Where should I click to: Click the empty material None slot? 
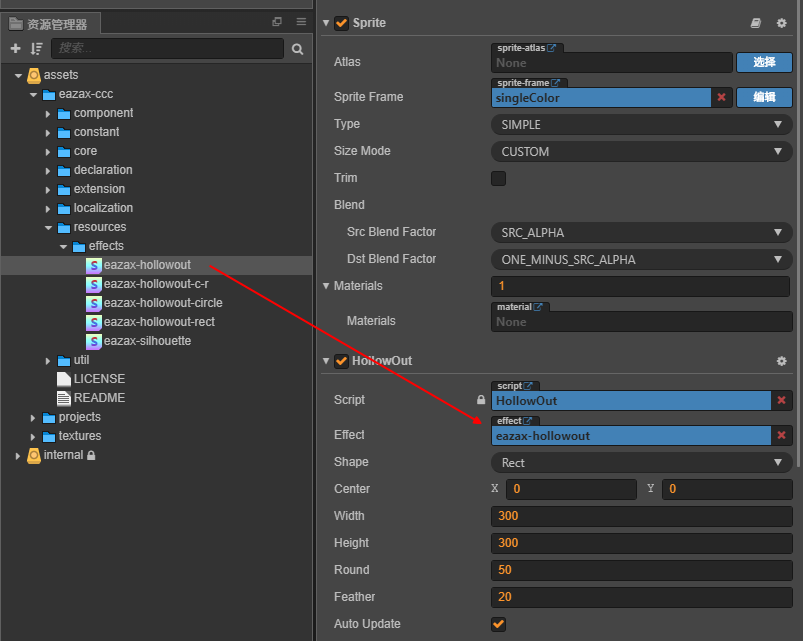642,322
